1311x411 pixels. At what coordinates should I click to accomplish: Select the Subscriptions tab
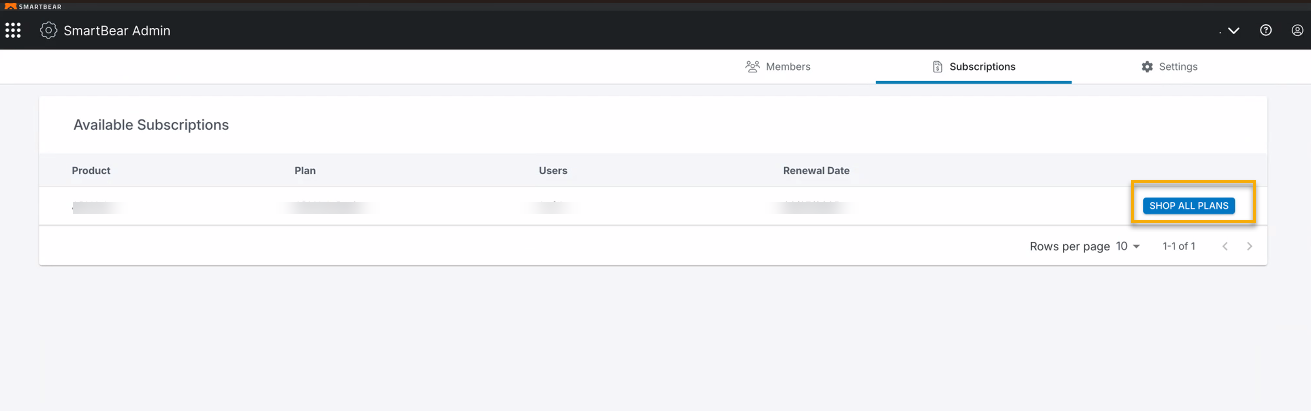tap(973, 67)
